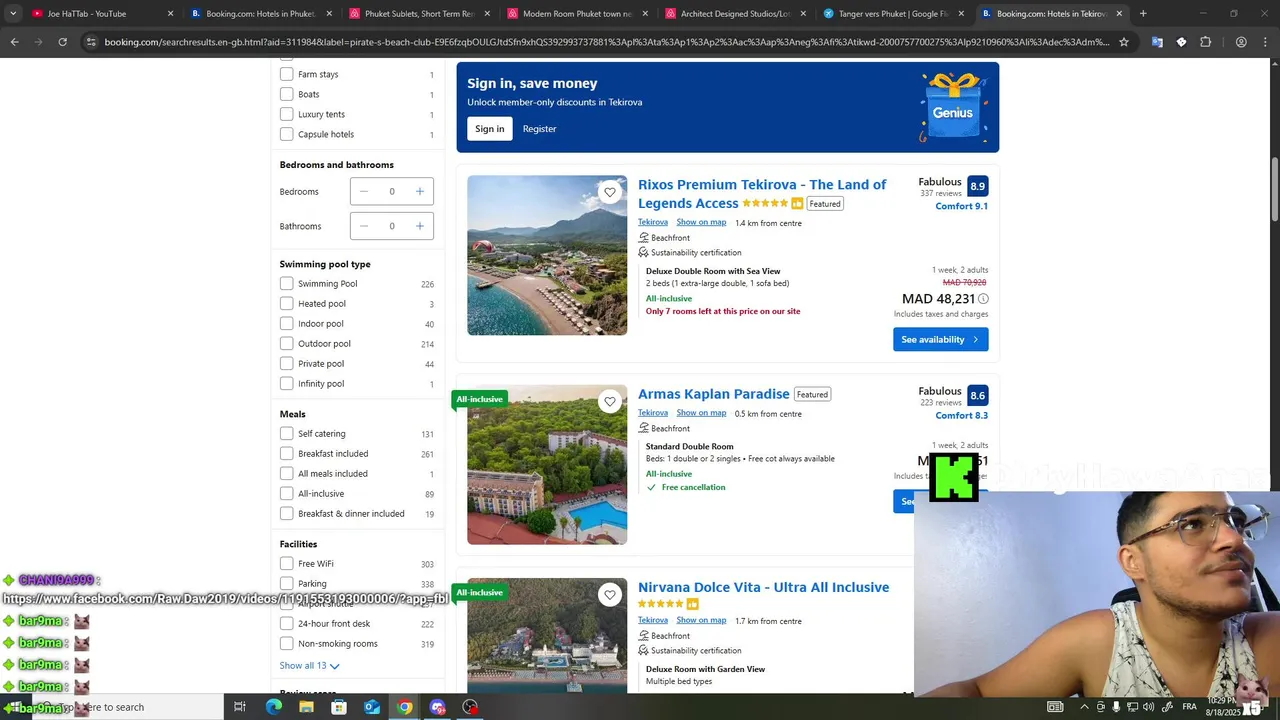Save Armas Kaplan Paradise with heart icon
This screenshot has height=720, width=1280.
(610, 401)
